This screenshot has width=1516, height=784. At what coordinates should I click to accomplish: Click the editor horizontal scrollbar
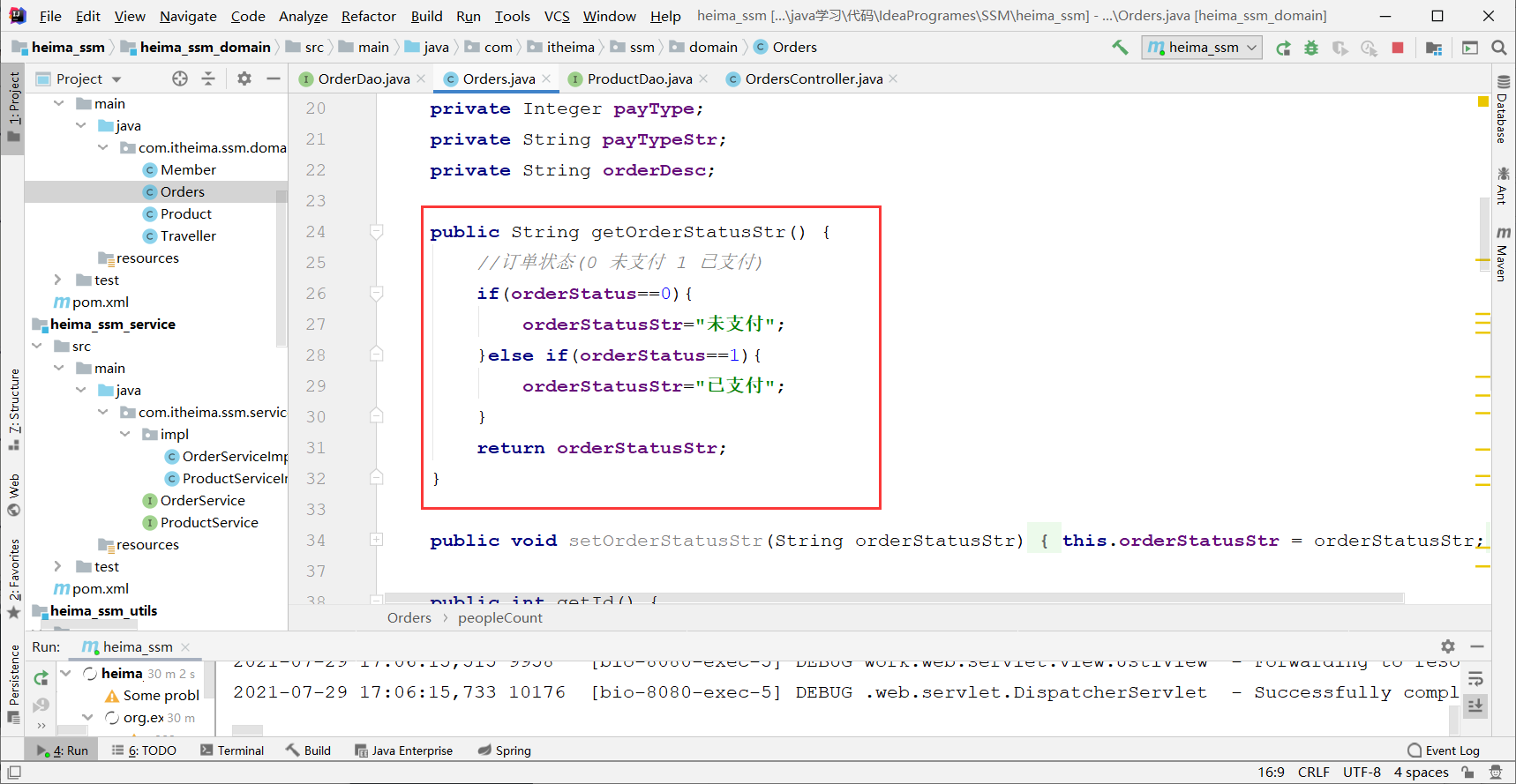click(x=894, y=598)
